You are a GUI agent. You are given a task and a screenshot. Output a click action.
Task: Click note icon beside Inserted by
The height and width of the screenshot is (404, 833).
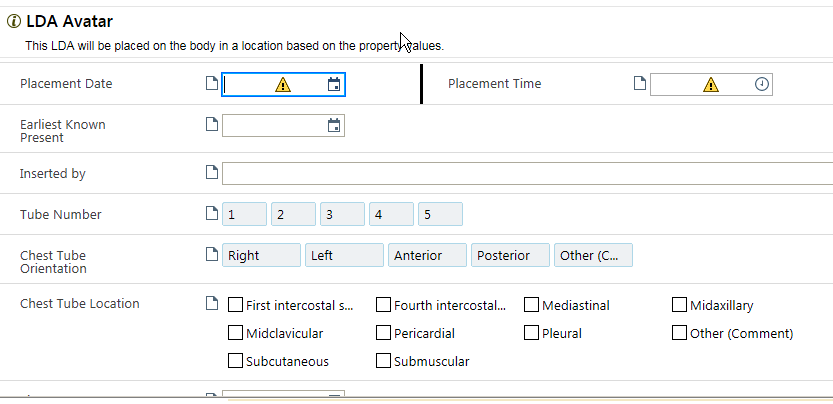coord(212,172)
